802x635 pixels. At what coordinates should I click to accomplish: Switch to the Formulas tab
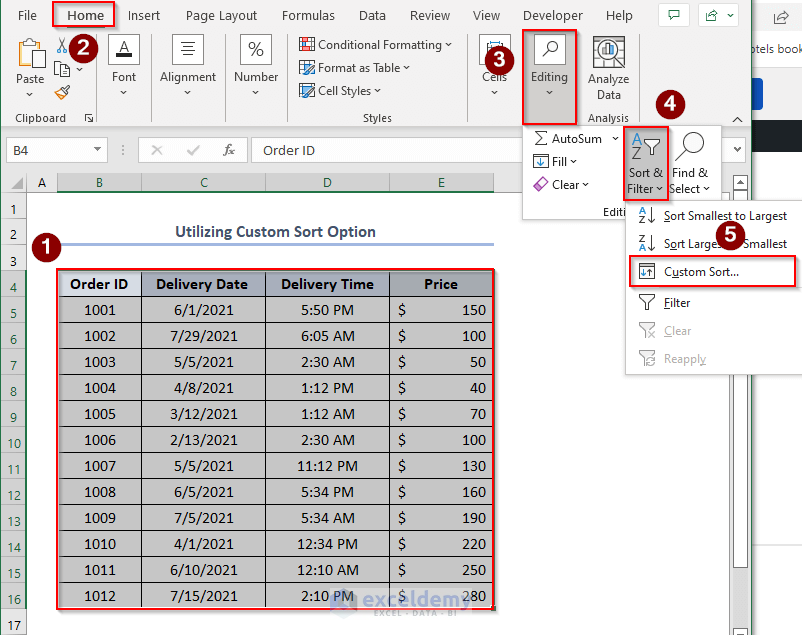tap(308, 16)
